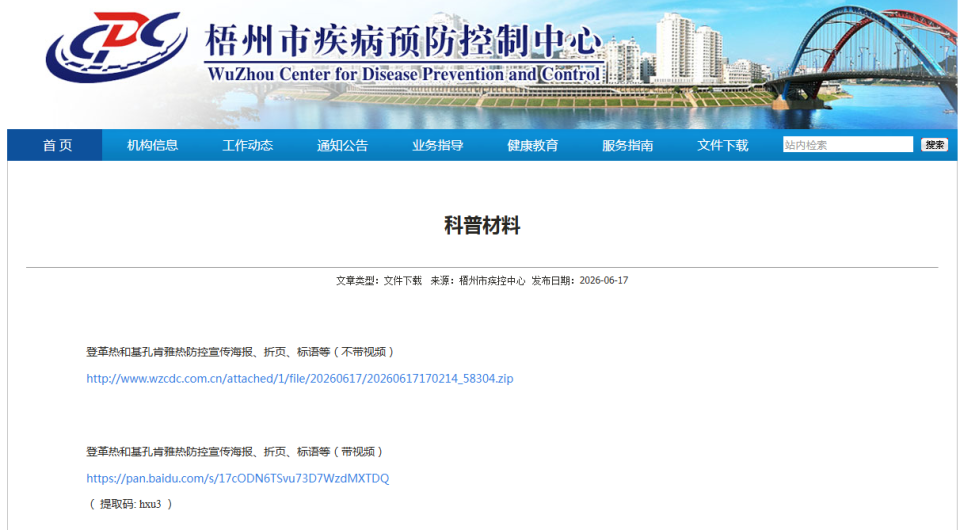Click the description line ending 不带视频
This screenshot has height=530, width=960.
(x=241, y=352)
